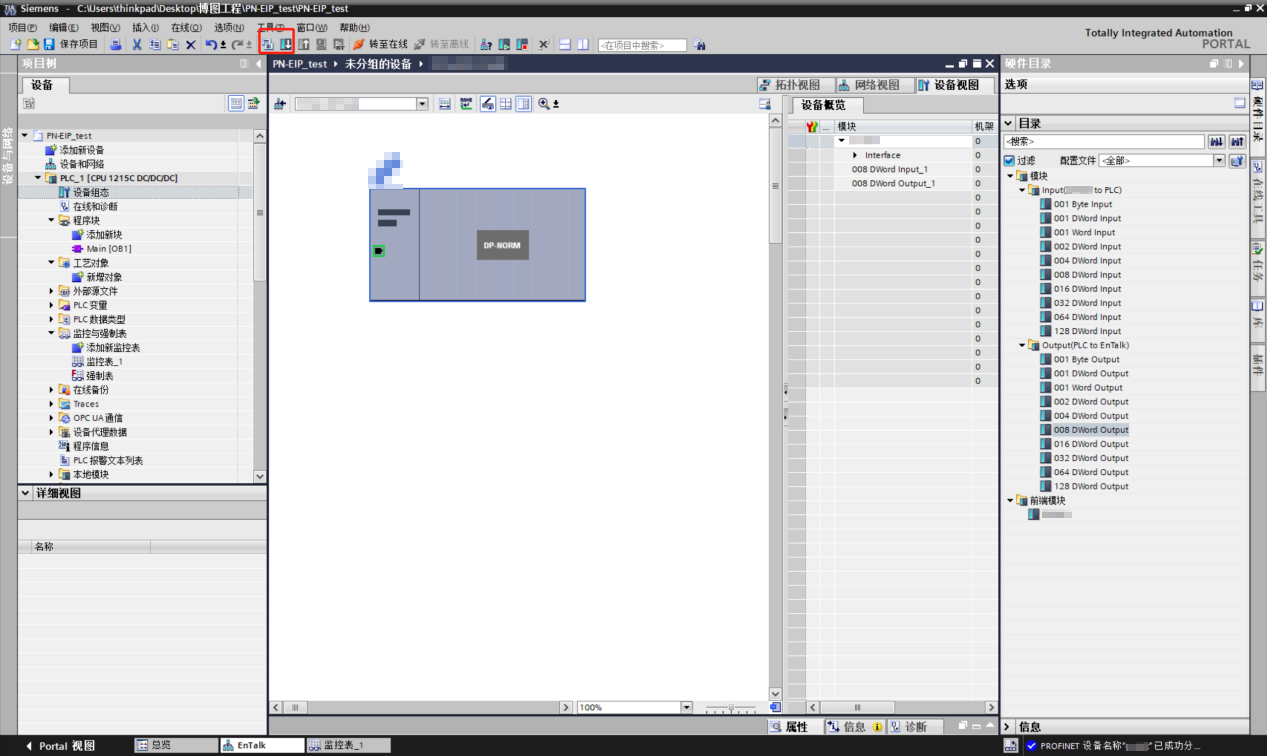Click the Split editor vertically icon

(583, 45)
